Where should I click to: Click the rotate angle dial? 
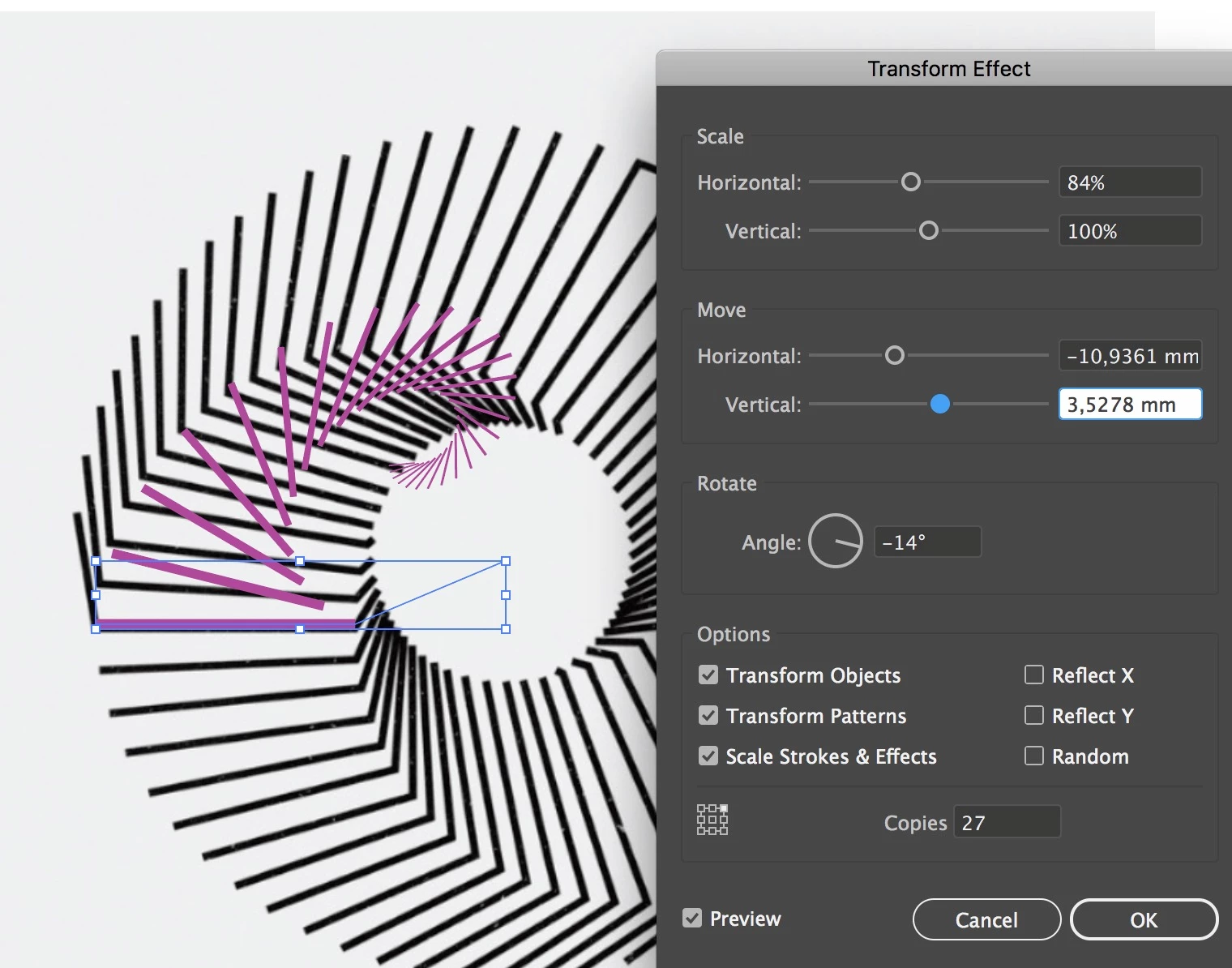(x=836, y=541)
